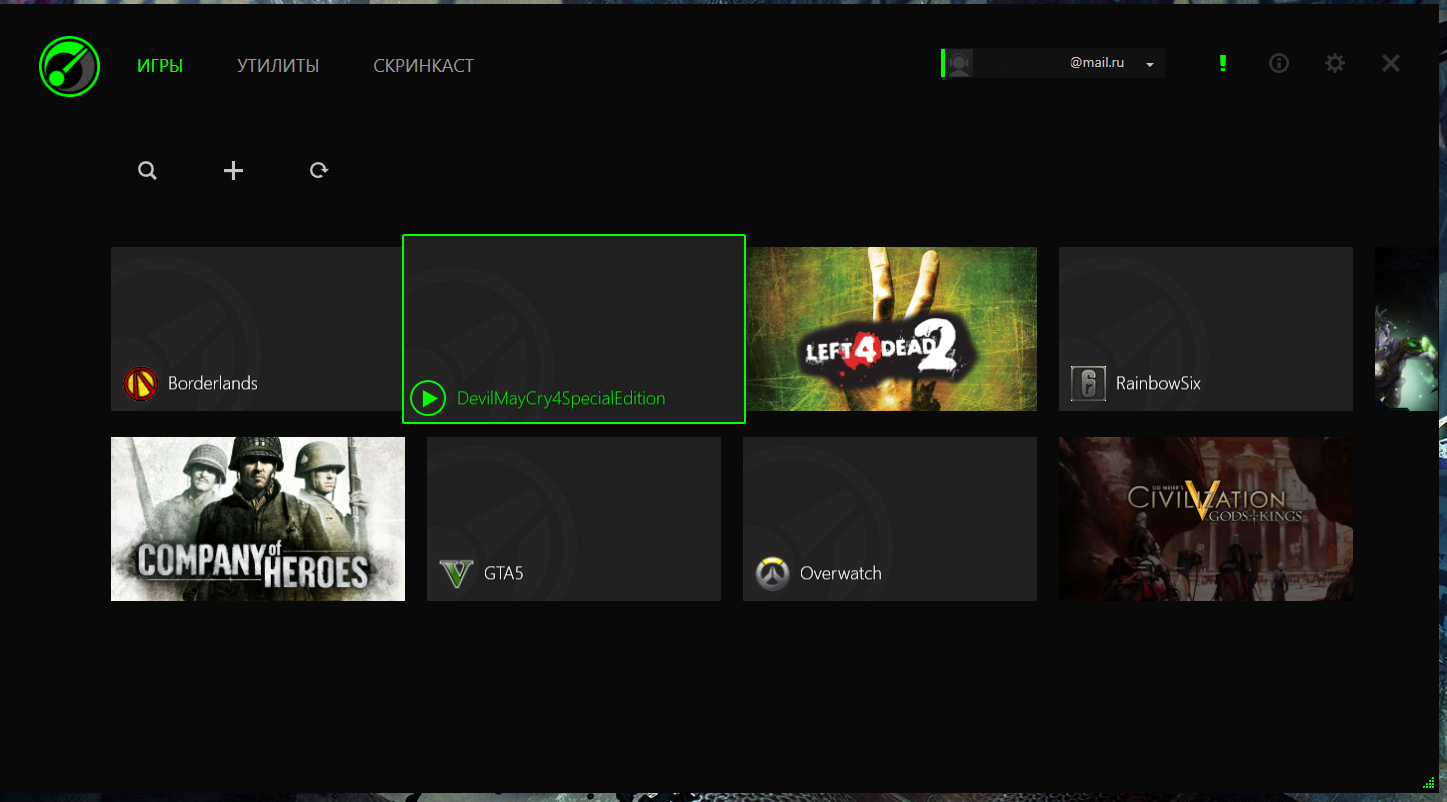This screenshot has width=1447, height=802.
Task: Switch to the ИГРЫ tab
Action: (160, 66)
